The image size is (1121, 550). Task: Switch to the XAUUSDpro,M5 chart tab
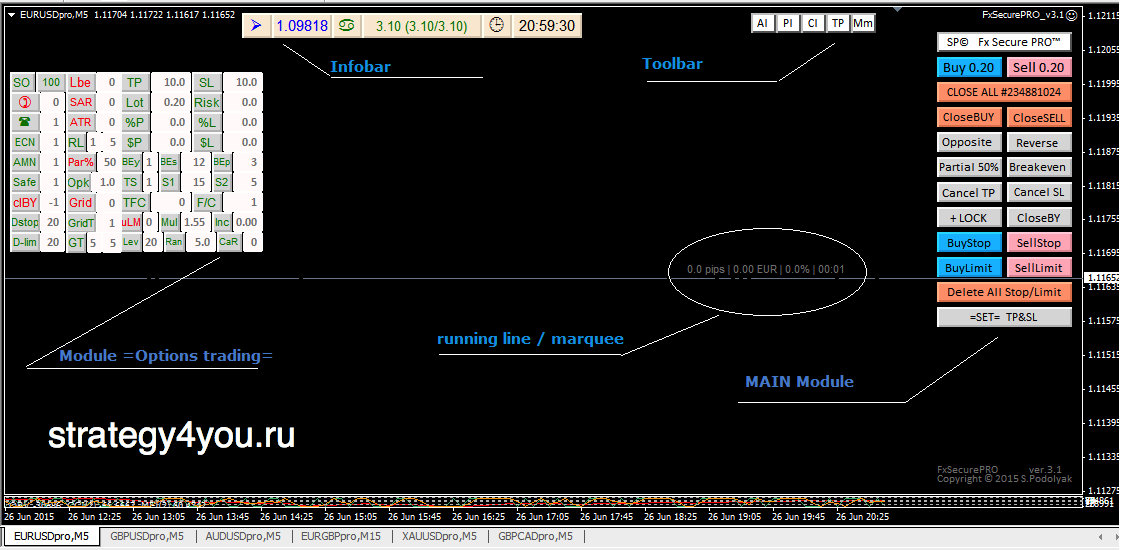tap(440, 537)
